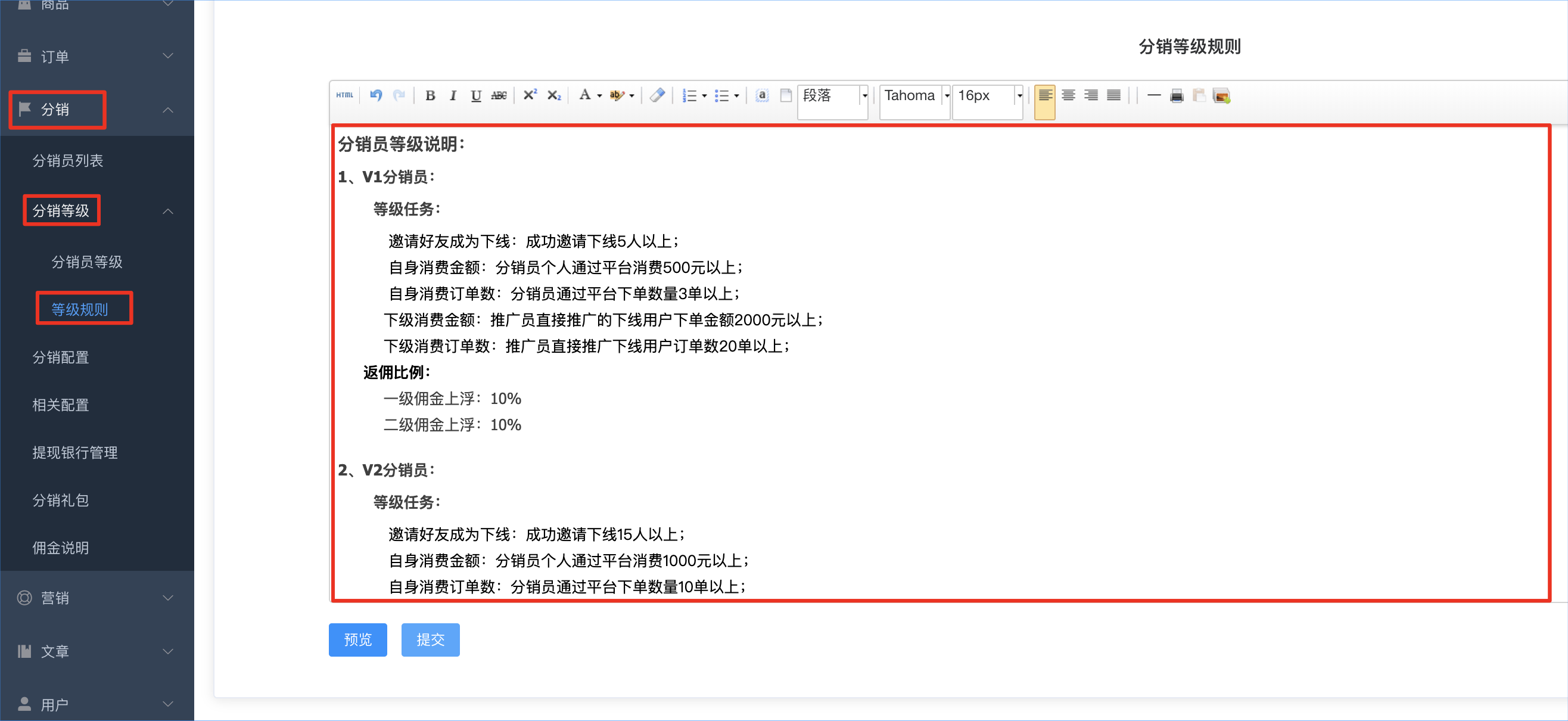Switch to HTML source view

pyautogui.click(x=344, y=95)
